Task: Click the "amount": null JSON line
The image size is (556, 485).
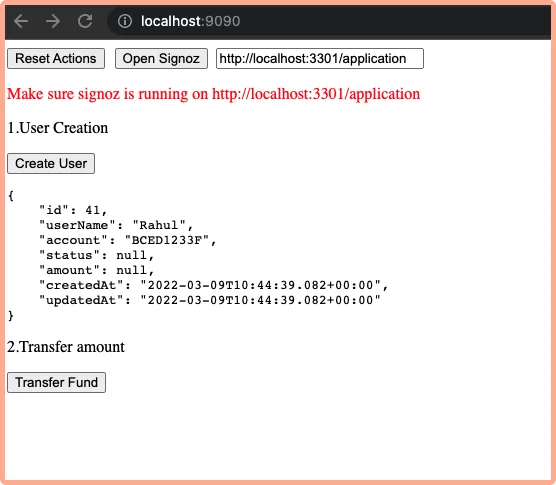Action: click(96, 270)
